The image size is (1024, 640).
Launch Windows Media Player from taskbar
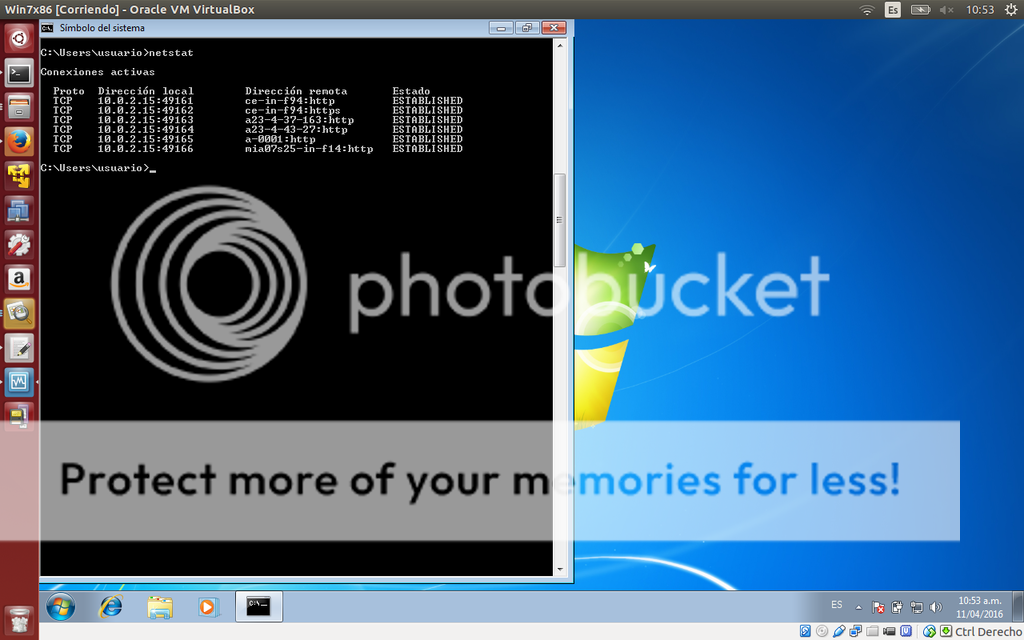pyautogui.click(x=208, y=607)
